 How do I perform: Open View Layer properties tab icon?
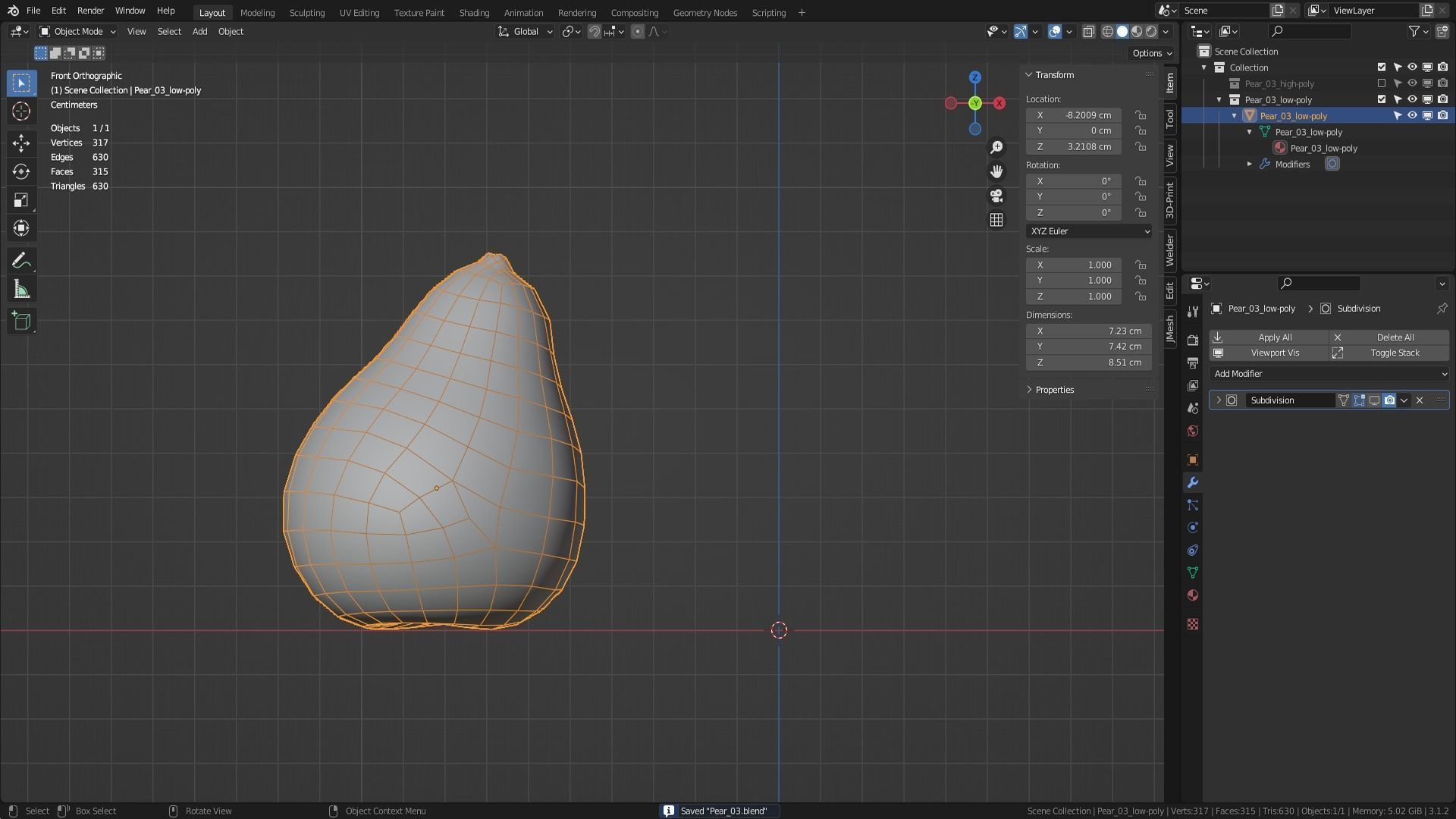1193,386
